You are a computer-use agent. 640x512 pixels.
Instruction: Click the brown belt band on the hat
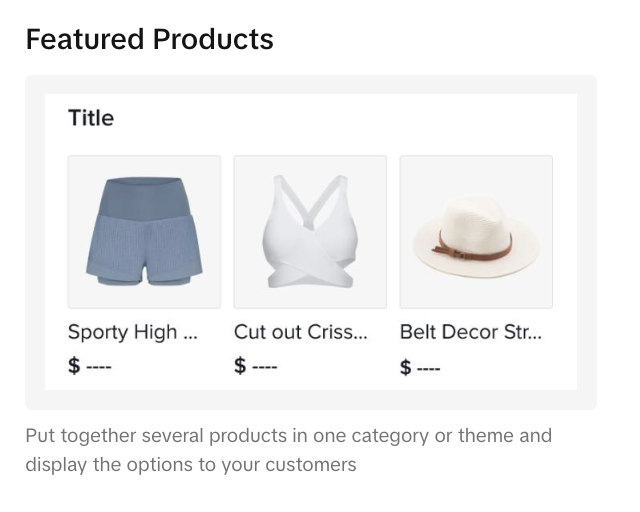(472, 242)
